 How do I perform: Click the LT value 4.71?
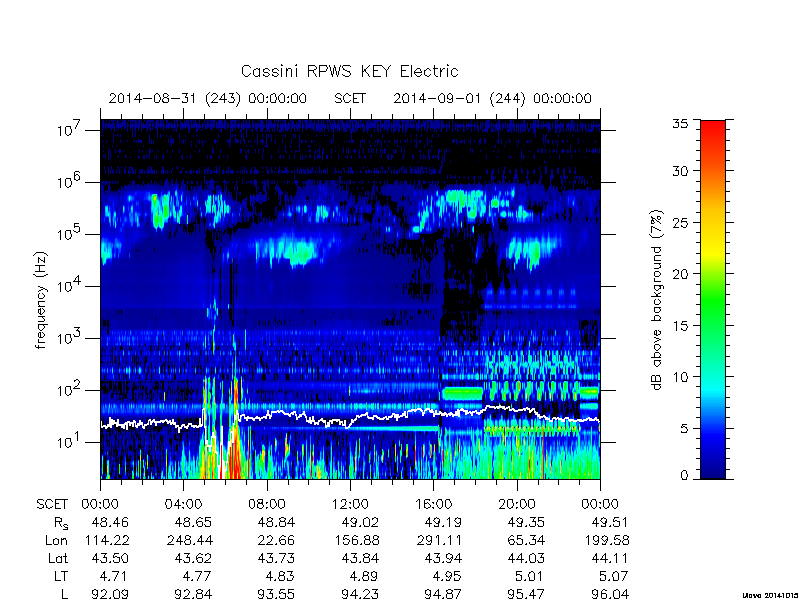(x=113, y=577)
